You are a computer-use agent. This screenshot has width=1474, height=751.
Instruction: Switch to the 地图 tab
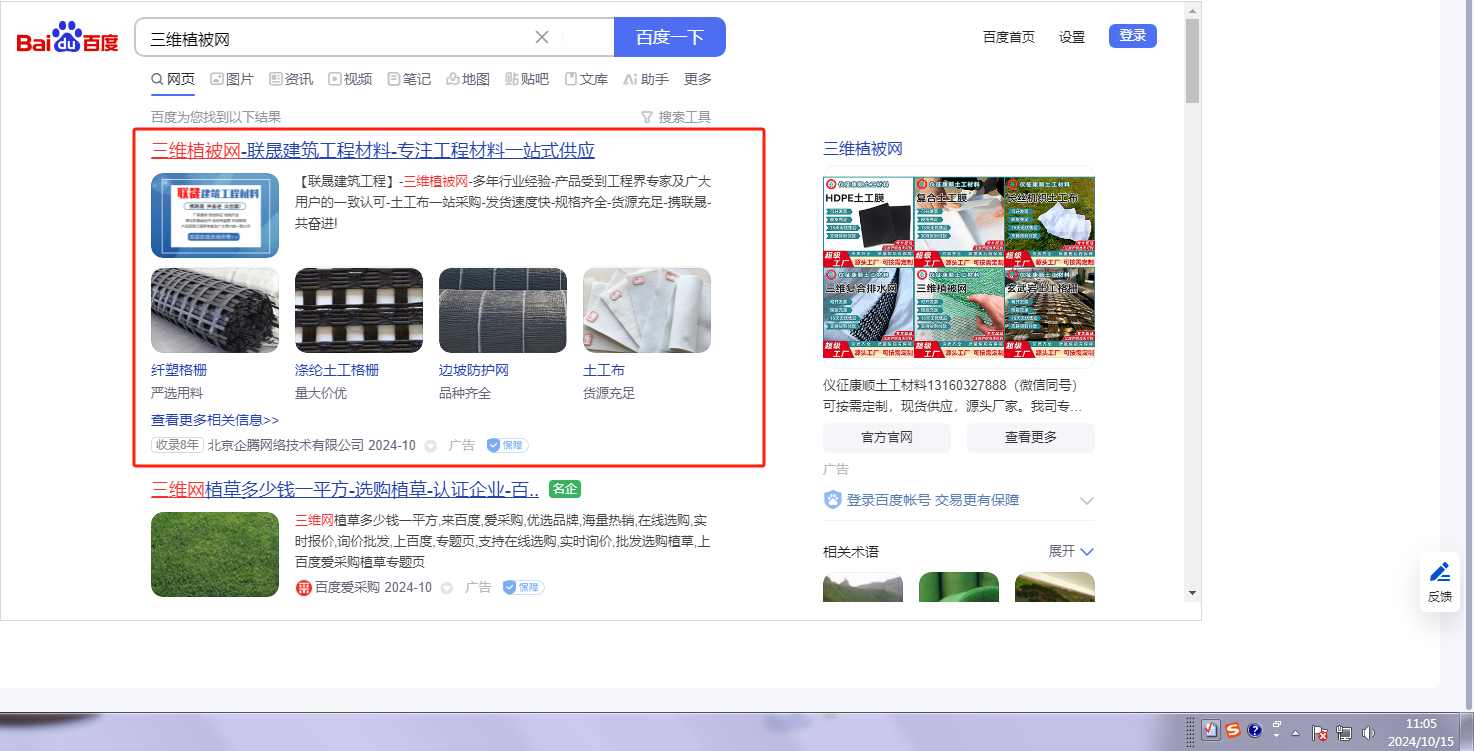coord(468,79)
